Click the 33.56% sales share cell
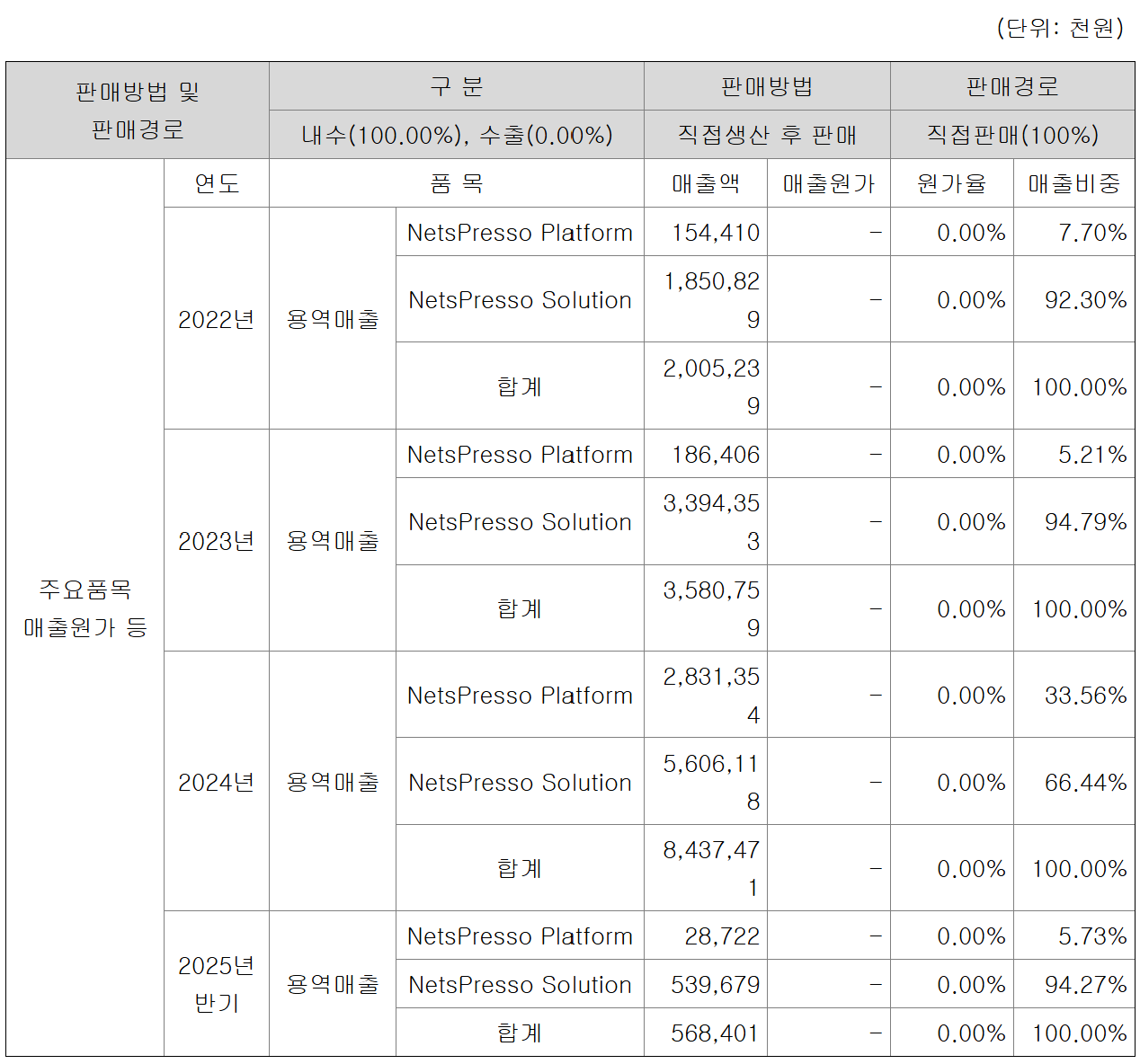The width and height of the screenshot is (1140, 1064). 1074,696
